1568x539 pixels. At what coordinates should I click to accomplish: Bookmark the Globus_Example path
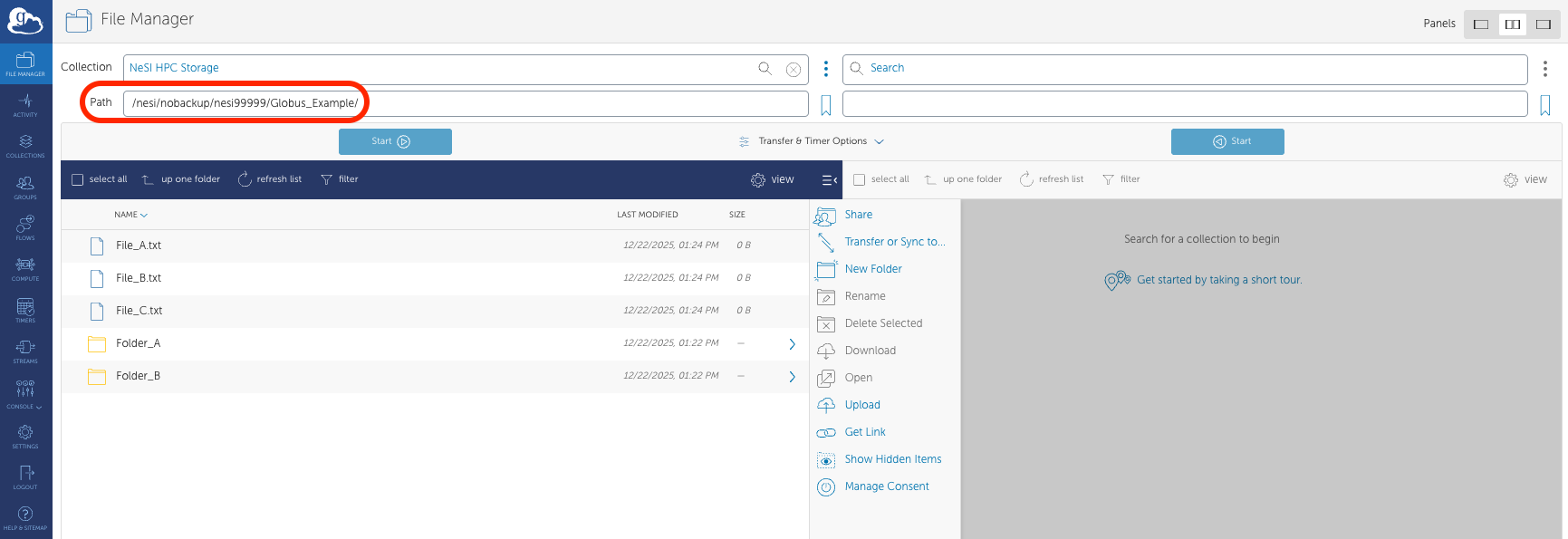pos(826,105)
